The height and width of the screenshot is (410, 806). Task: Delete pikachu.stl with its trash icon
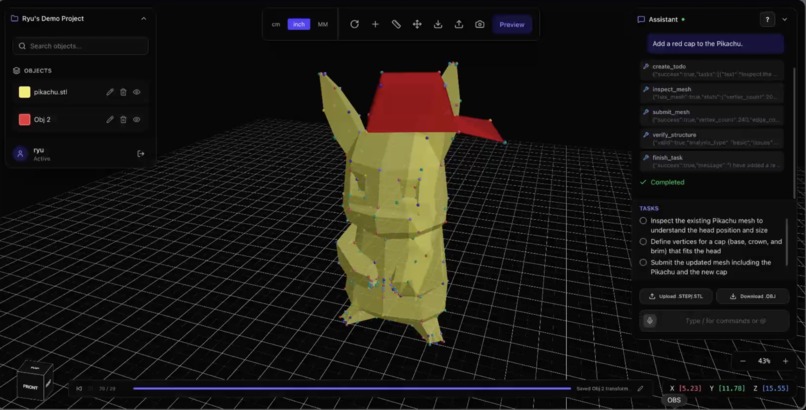(x=123, y=92)
